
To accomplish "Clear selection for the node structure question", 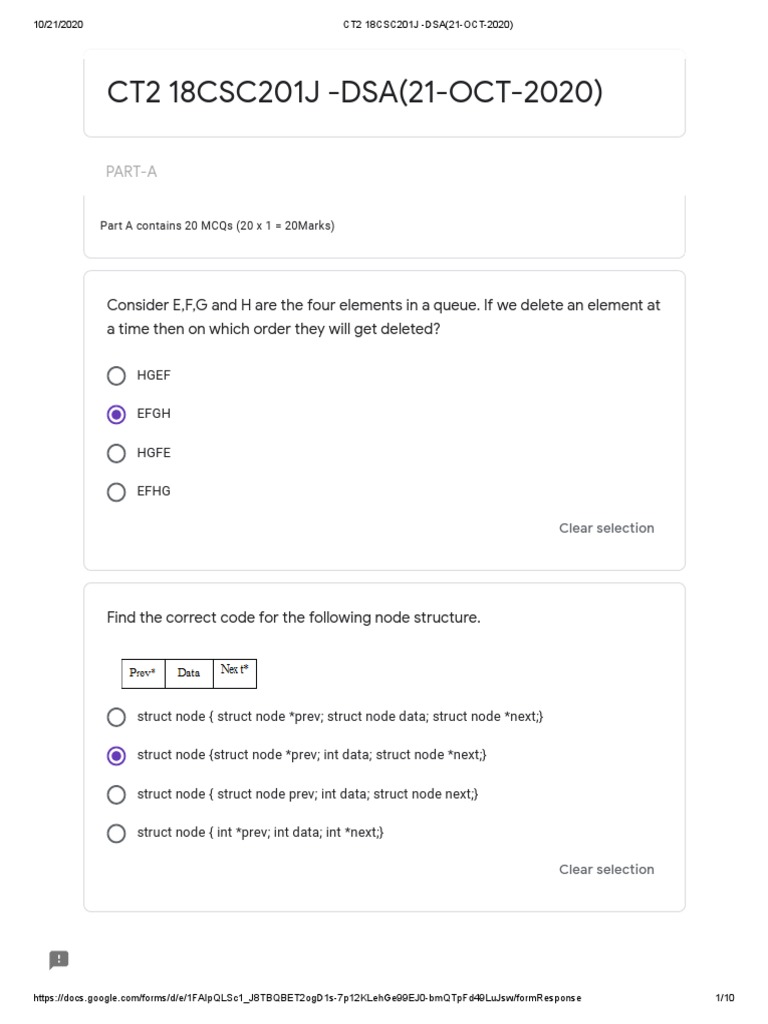I will (x=606, y=869).
